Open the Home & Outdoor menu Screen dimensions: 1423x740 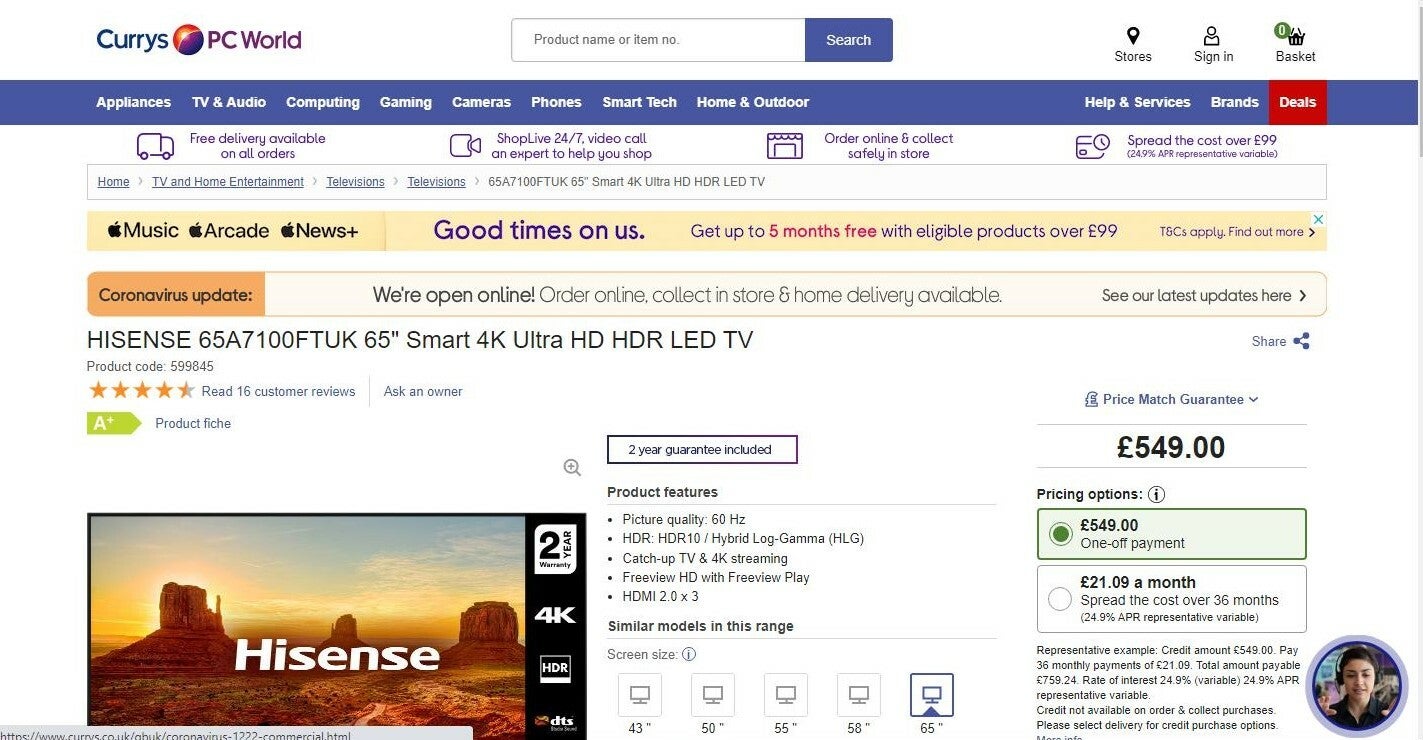753,102
